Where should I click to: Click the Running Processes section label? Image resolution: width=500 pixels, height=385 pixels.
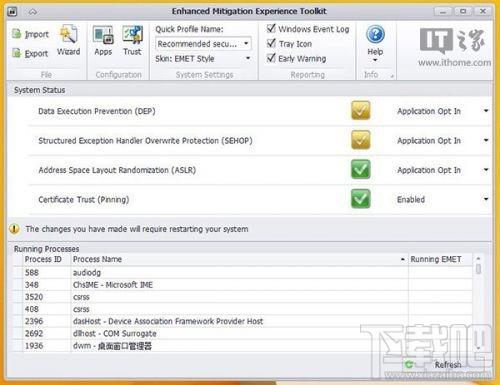46,249
